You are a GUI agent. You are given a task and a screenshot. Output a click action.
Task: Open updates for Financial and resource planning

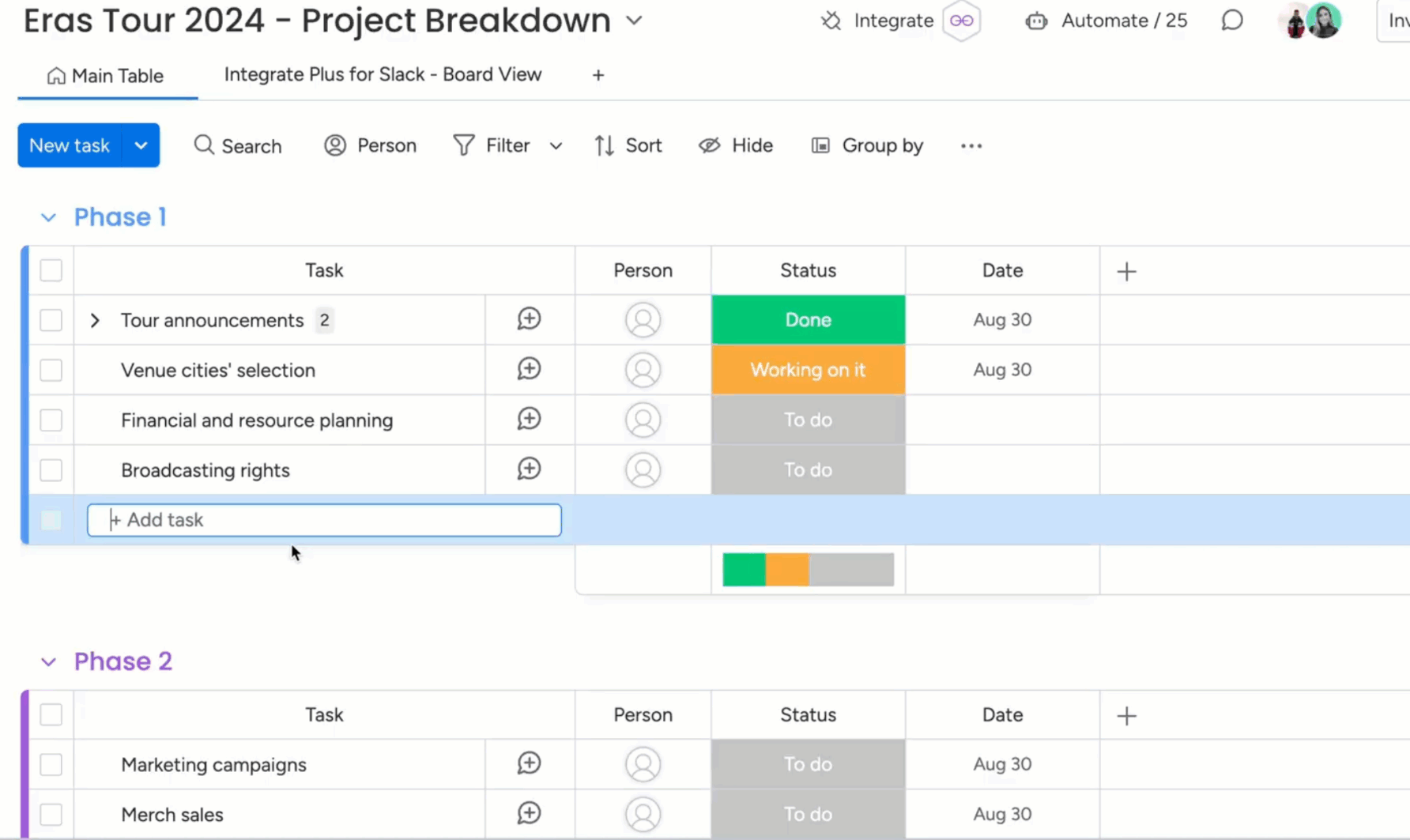529,419
